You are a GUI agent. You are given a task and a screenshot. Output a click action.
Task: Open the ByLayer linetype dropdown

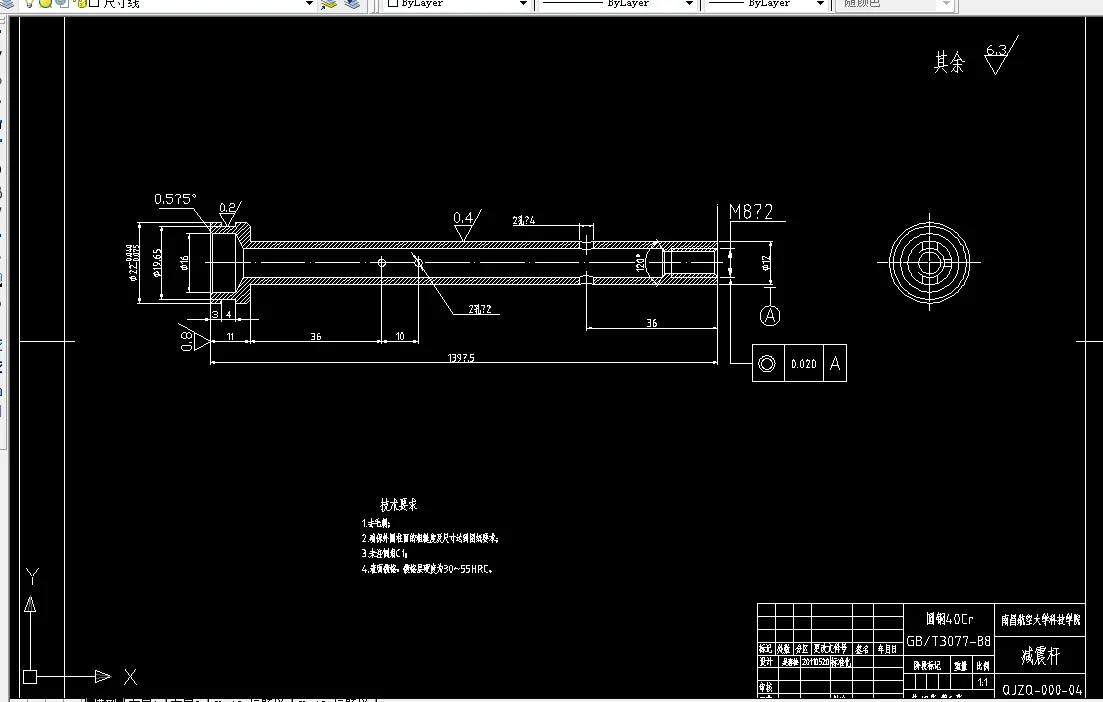(x=689, y=4)
